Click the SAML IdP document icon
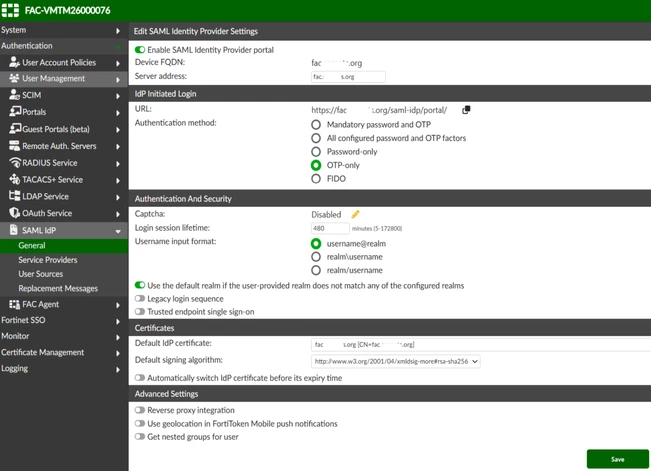This screenshot has width=651, height=471. point(14,230)
